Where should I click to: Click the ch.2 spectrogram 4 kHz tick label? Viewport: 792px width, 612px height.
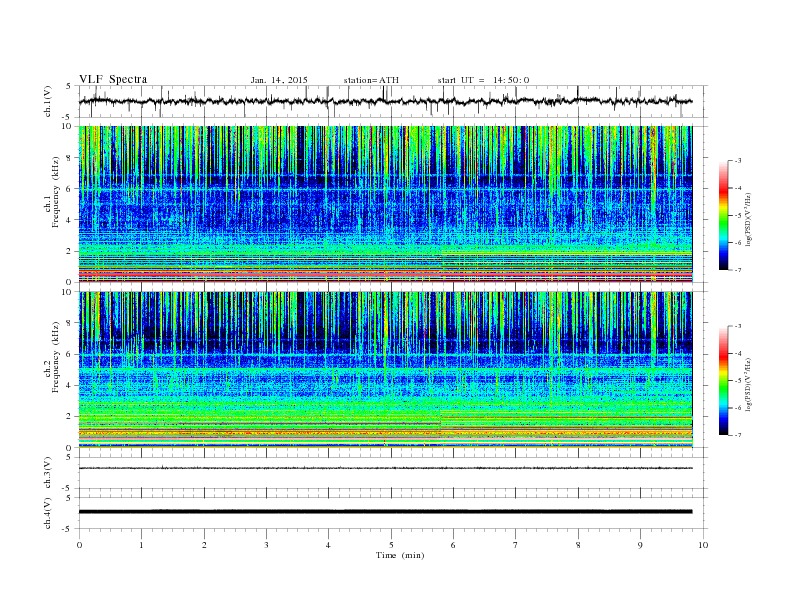[x=70, y=386]
